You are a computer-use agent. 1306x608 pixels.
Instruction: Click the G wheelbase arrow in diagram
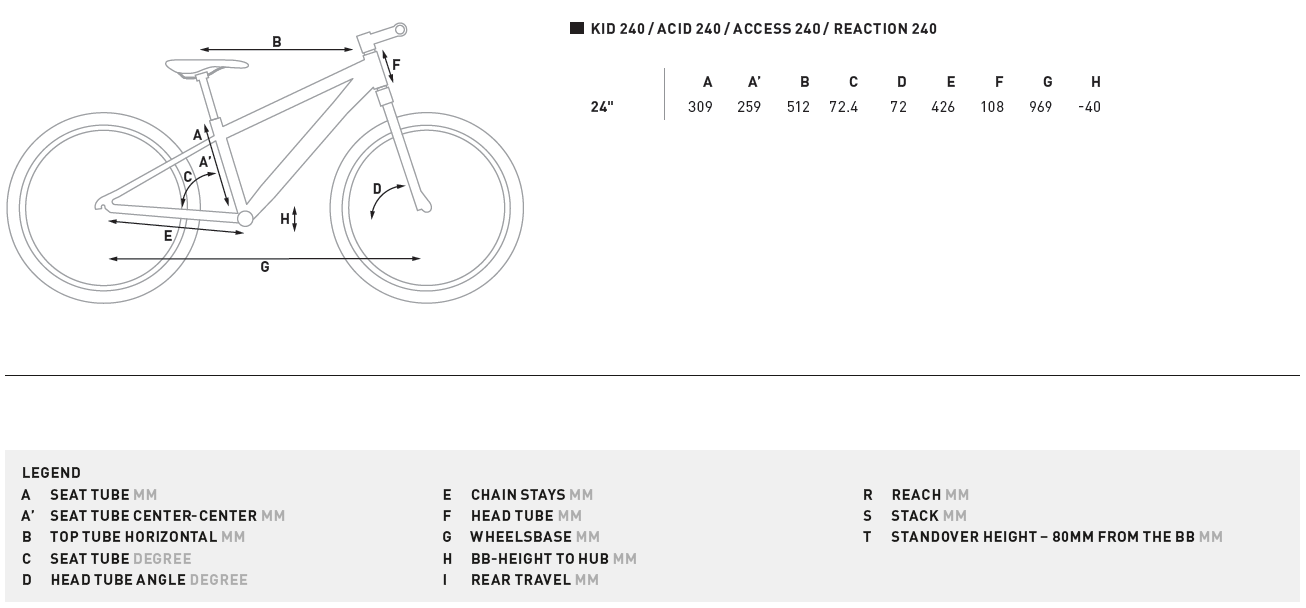[265, 259]
